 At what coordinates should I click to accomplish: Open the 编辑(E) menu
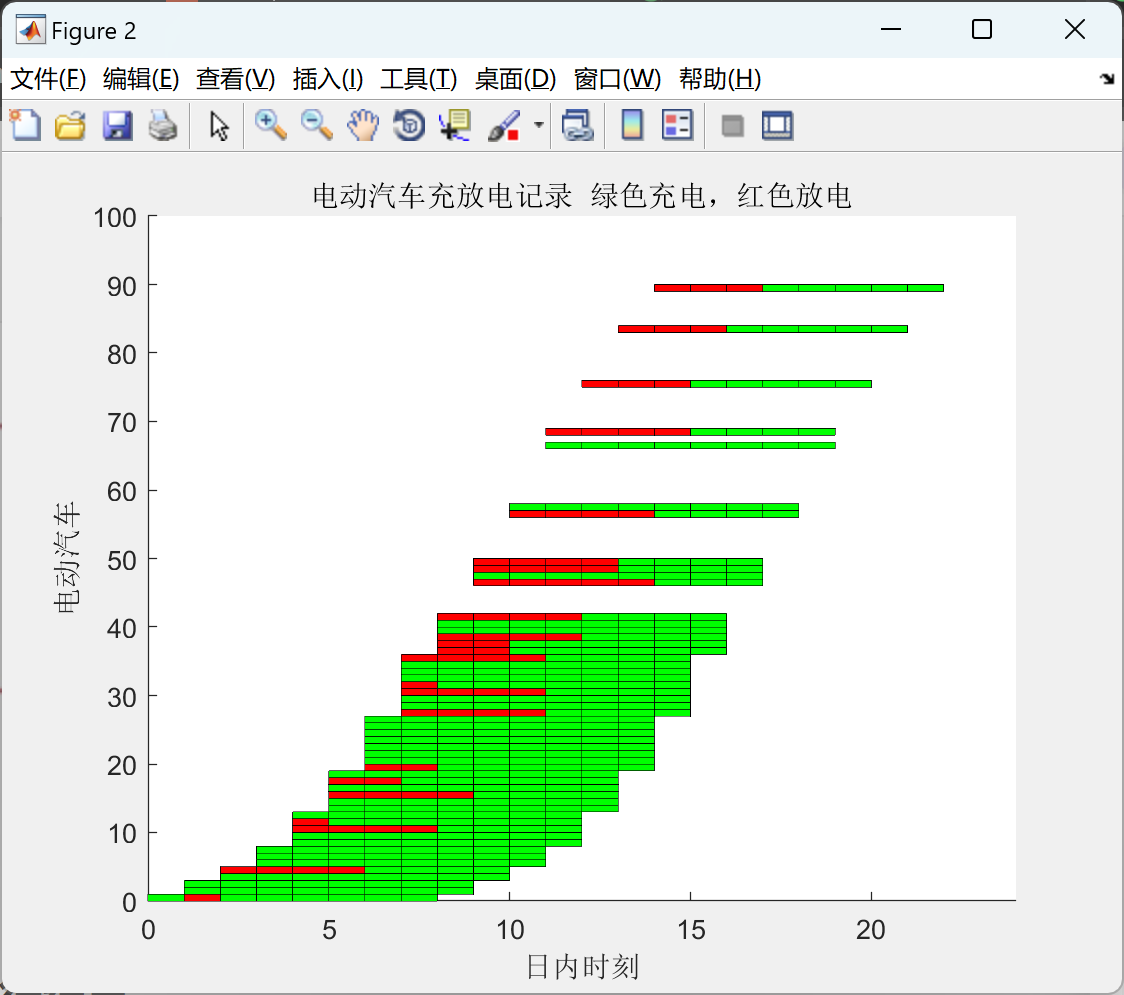coord(141,79)
